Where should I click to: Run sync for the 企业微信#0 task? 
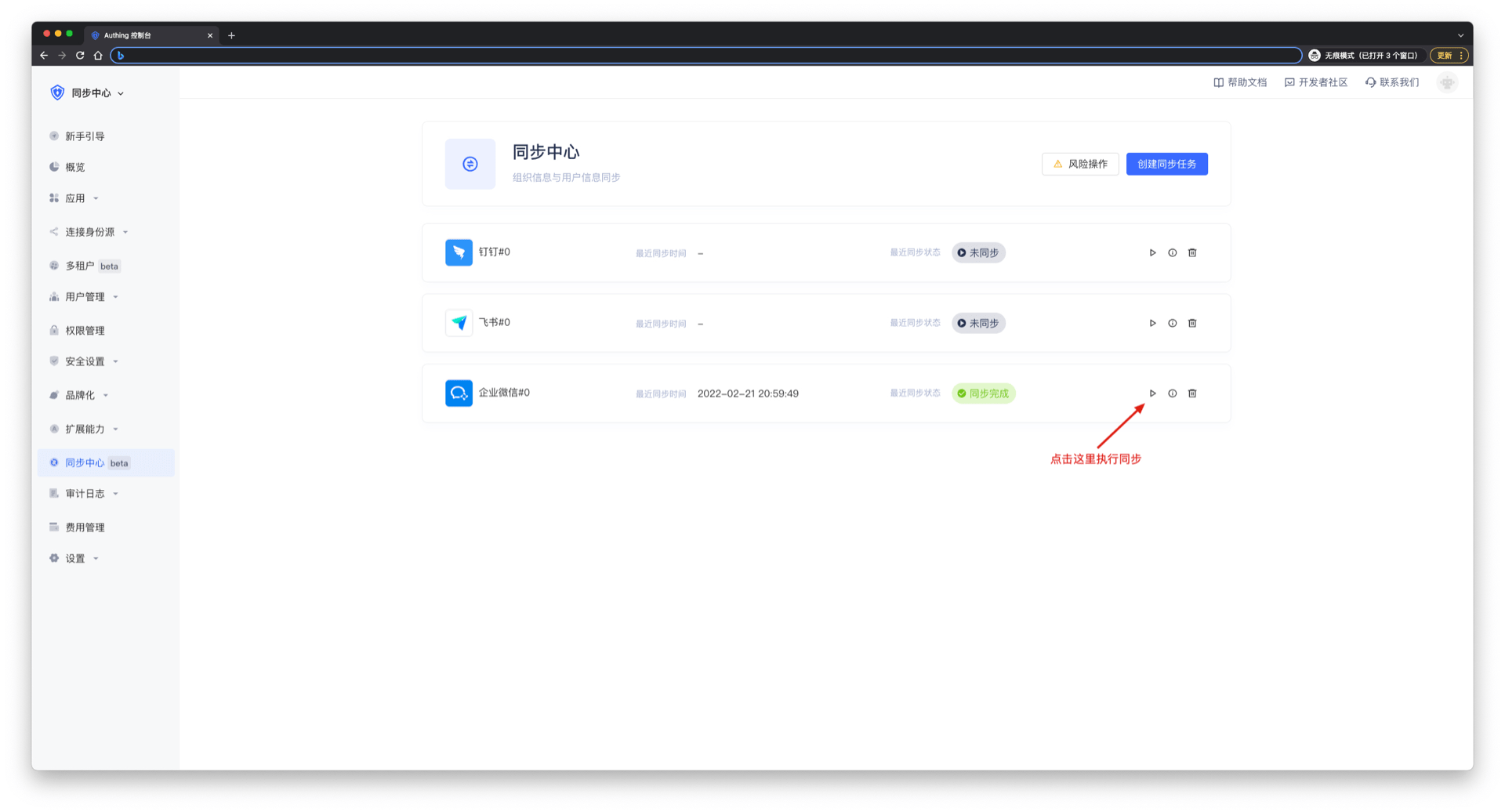(x=1152, y=393)
